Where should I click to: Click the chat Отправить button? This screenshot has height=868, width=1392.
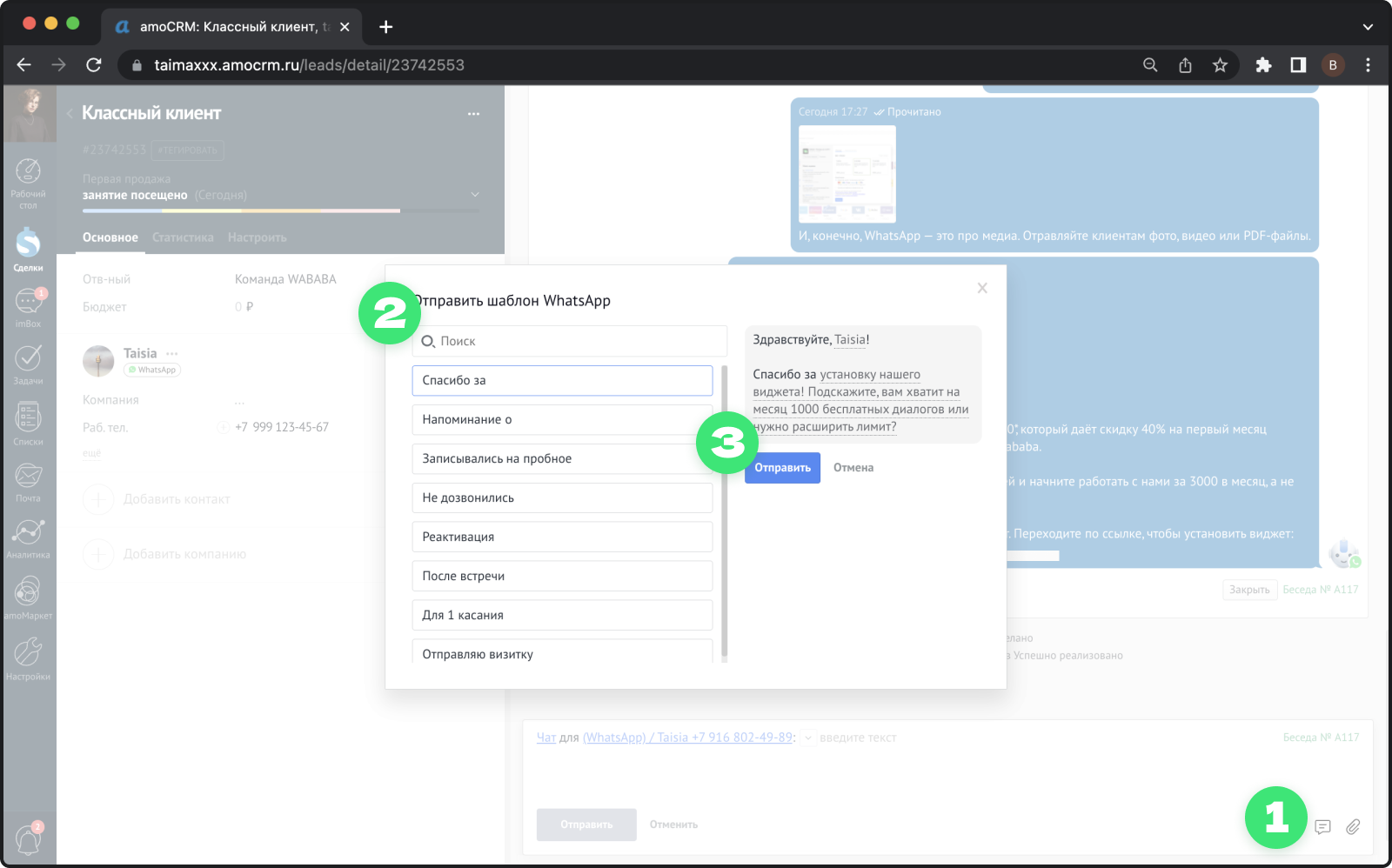586,825
